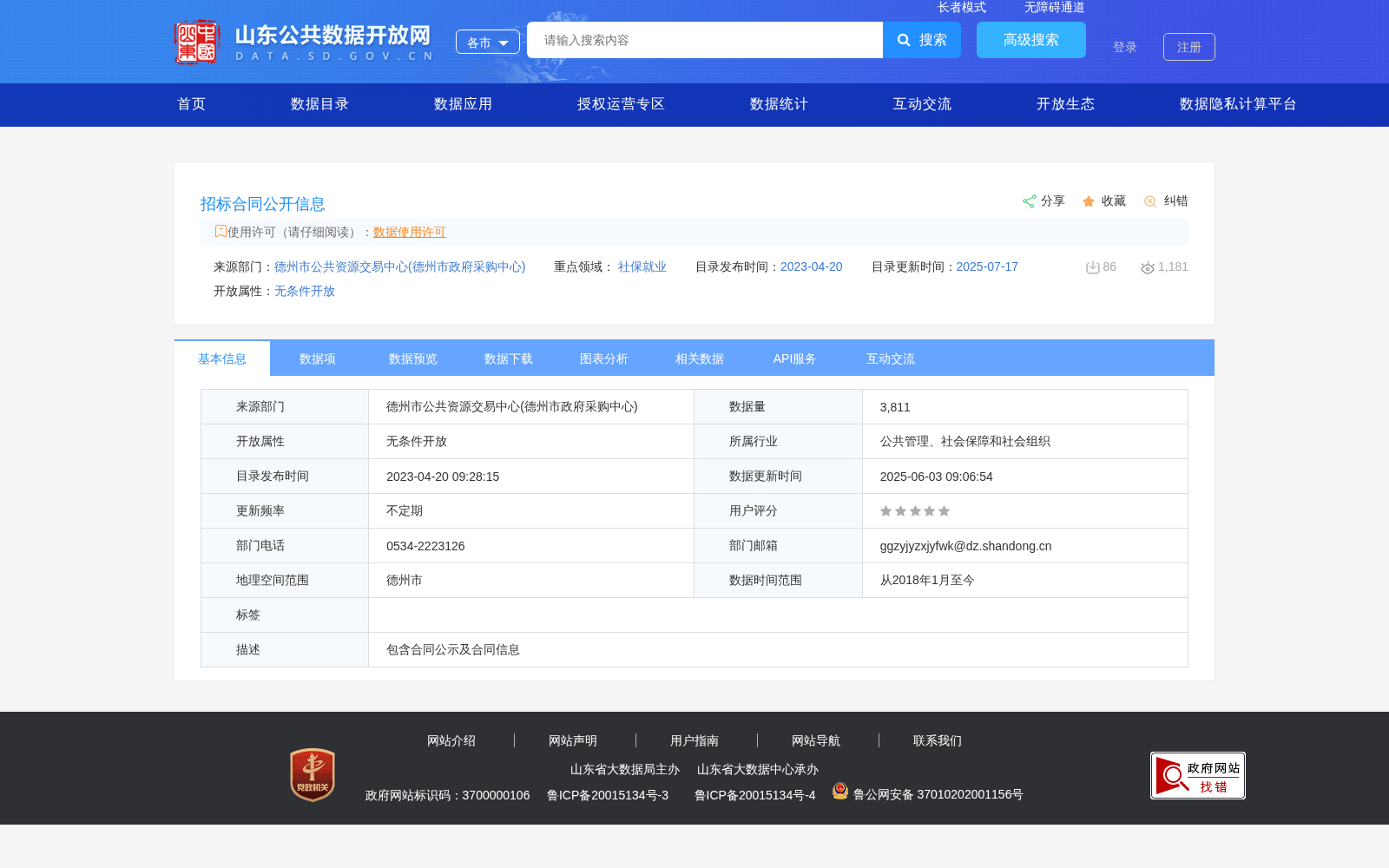Switch to the 图表分析 tab

coord(604,358)
